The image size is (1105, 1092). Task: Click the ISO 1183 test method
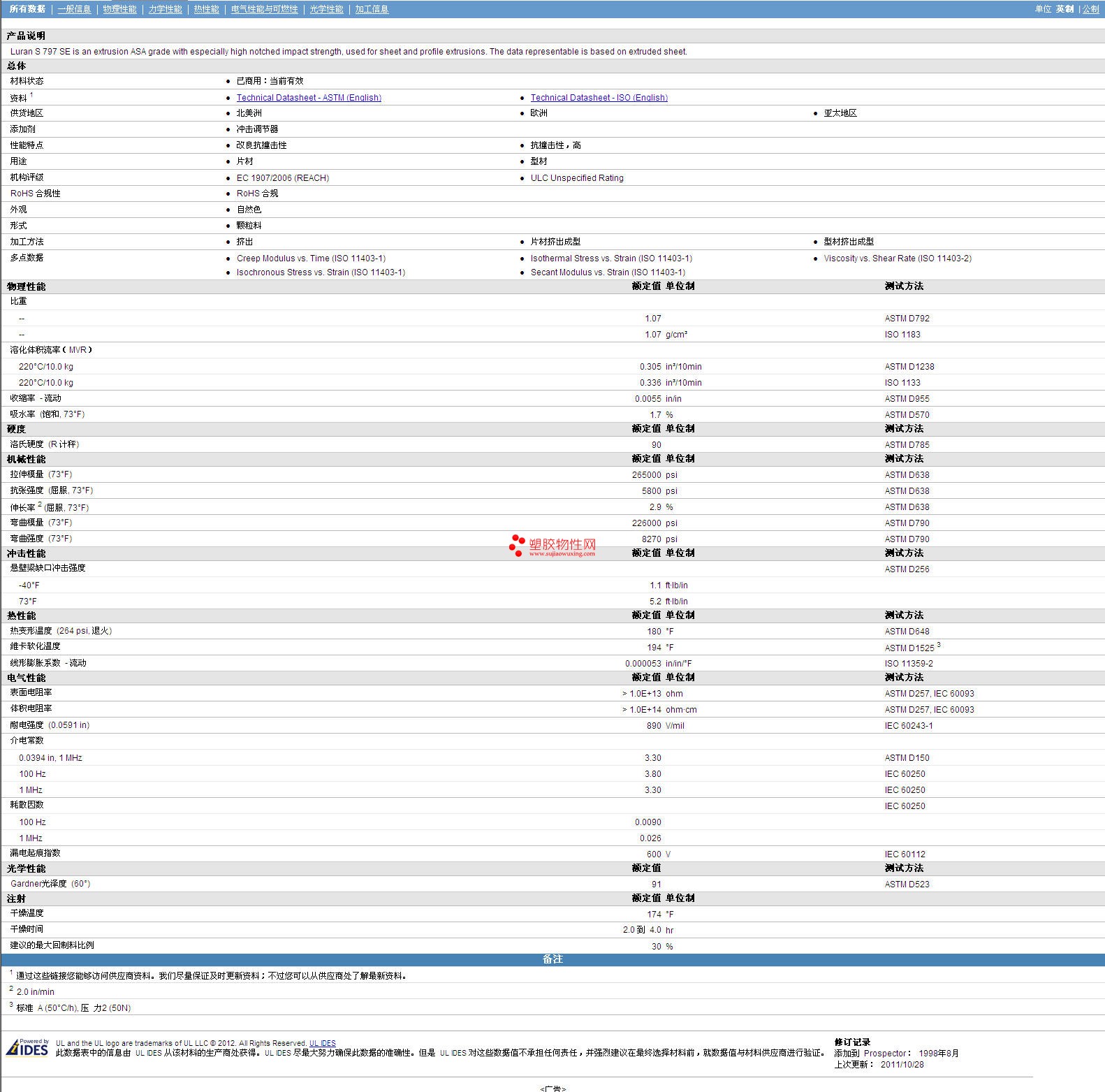coord(902,335)
